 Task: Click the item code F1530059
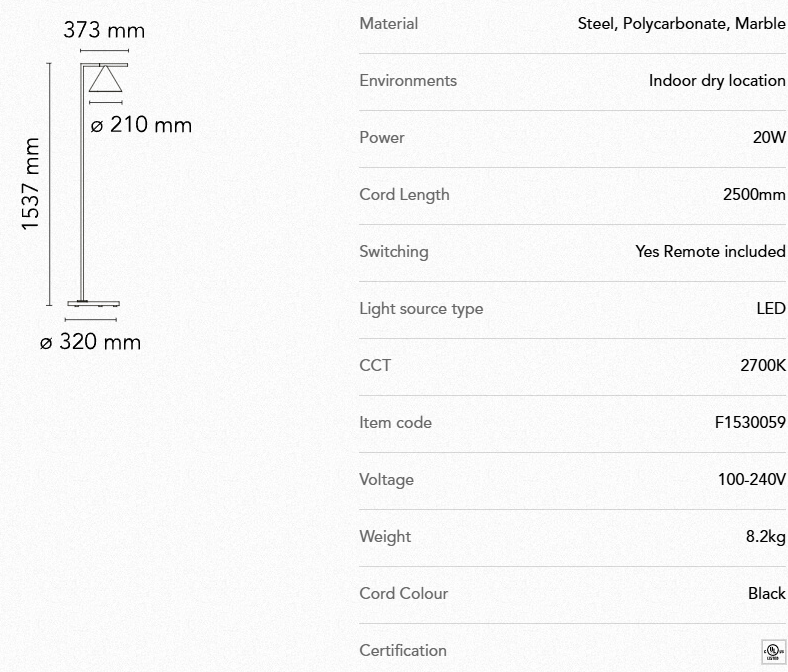pyautogui.click(x=750, y=422)
